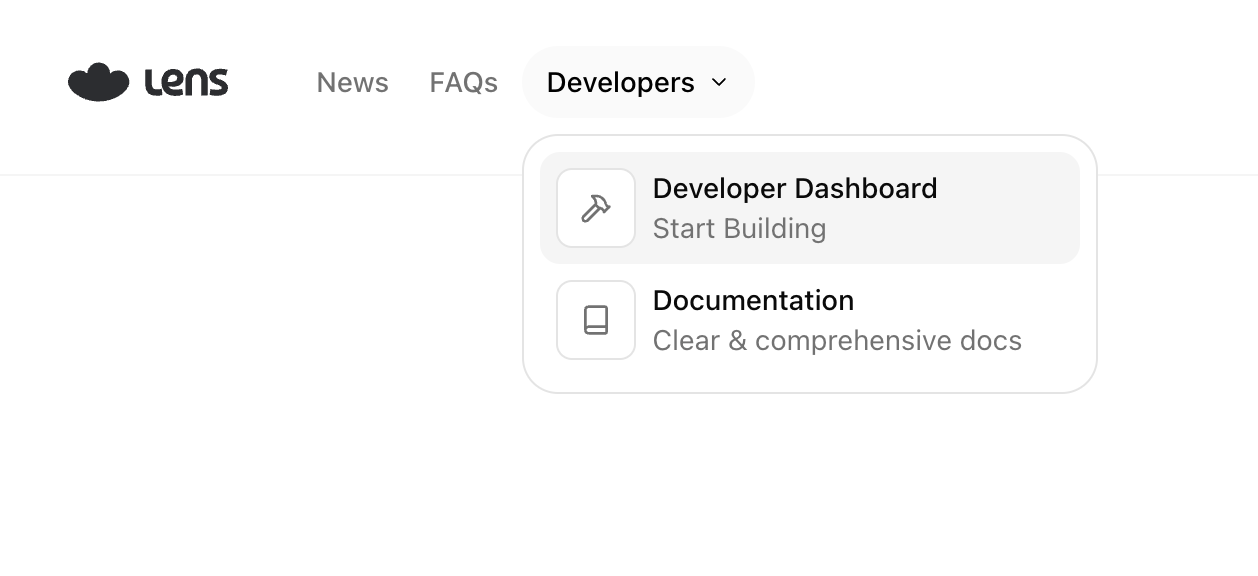Open the News page
Image resolution: width=1258 pixels, height=576 pixels.
pyautogui.click(x=352, y=82)
